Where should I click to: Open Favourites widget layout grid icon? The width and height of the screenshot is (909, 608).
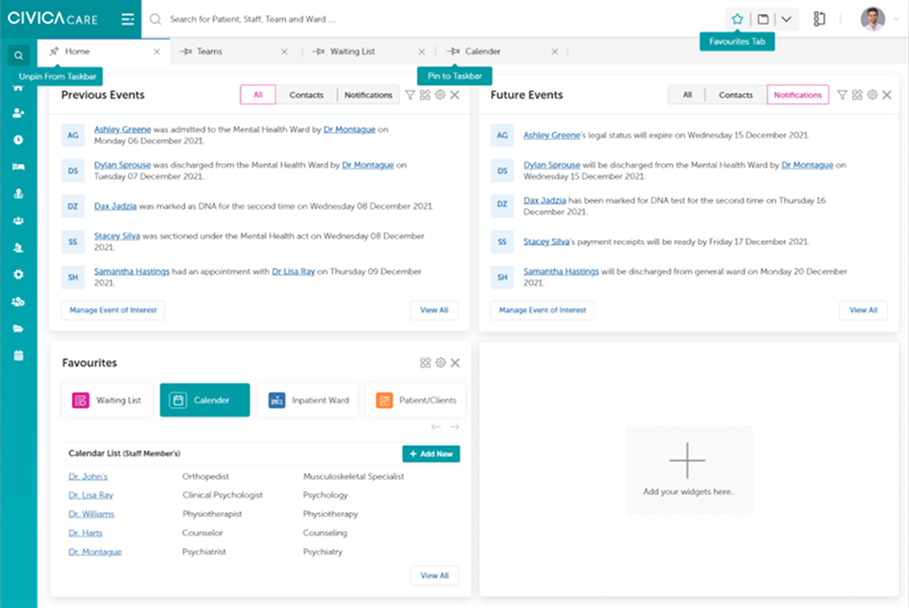[426, 363]
